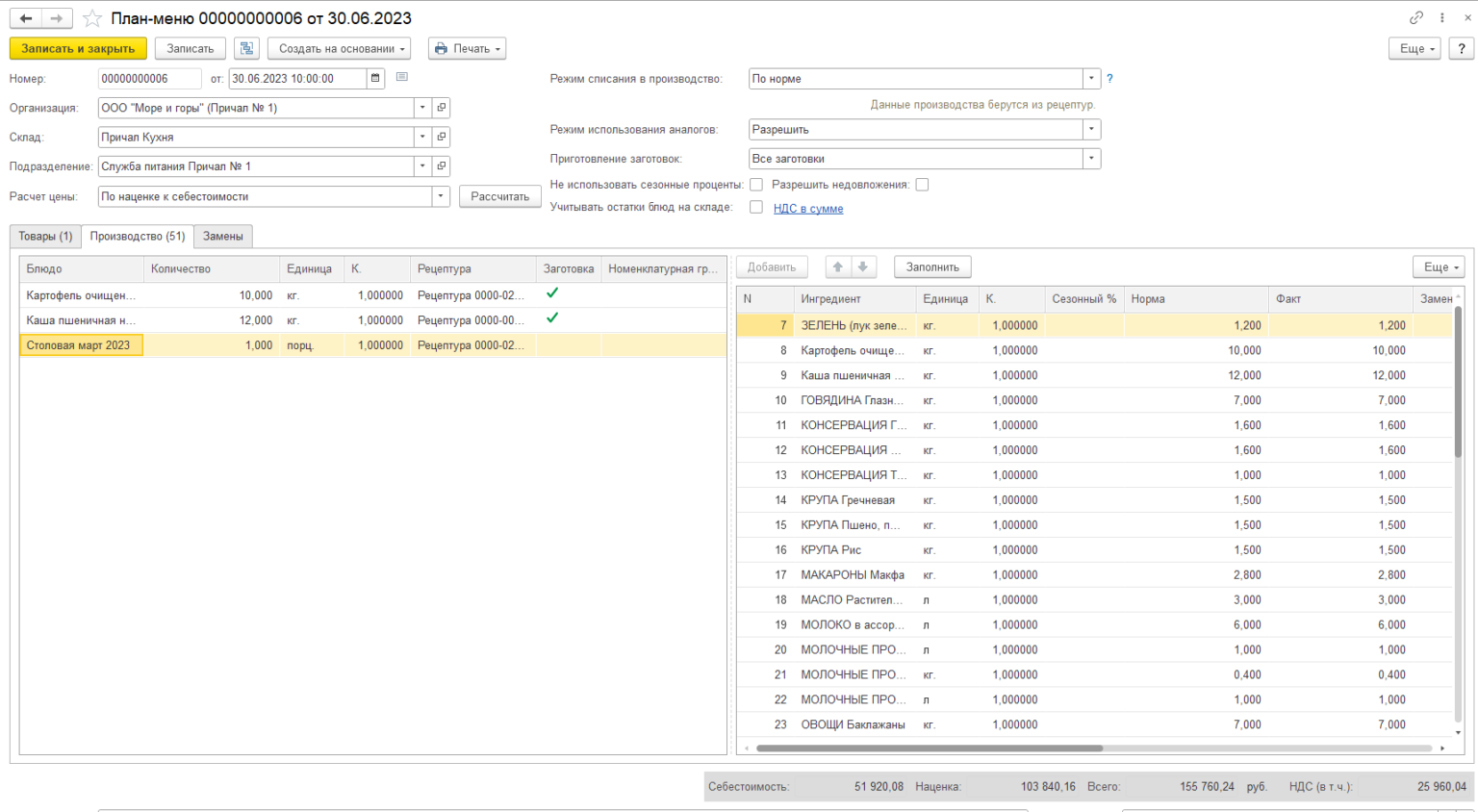1478x812 pixels.
Task: Click the Рассчитать button
Action: [x=500, y=196]
